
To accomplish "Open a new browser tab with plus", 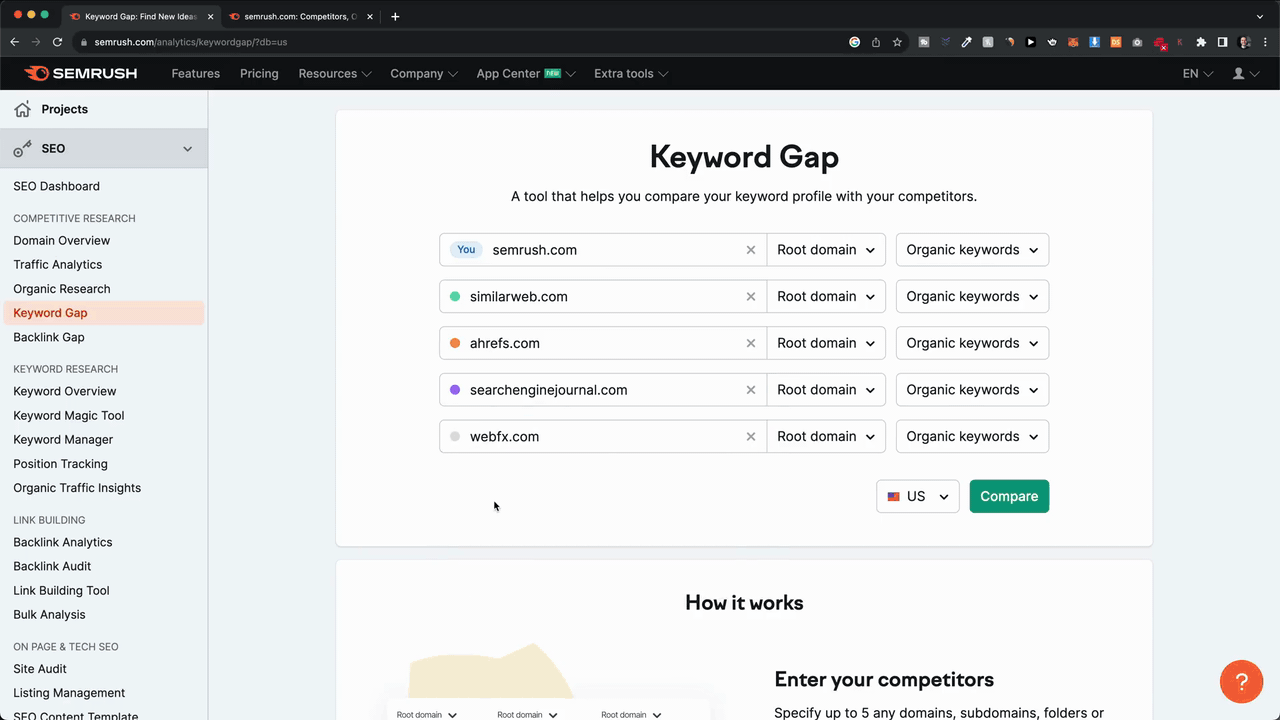I will point(395,16).
